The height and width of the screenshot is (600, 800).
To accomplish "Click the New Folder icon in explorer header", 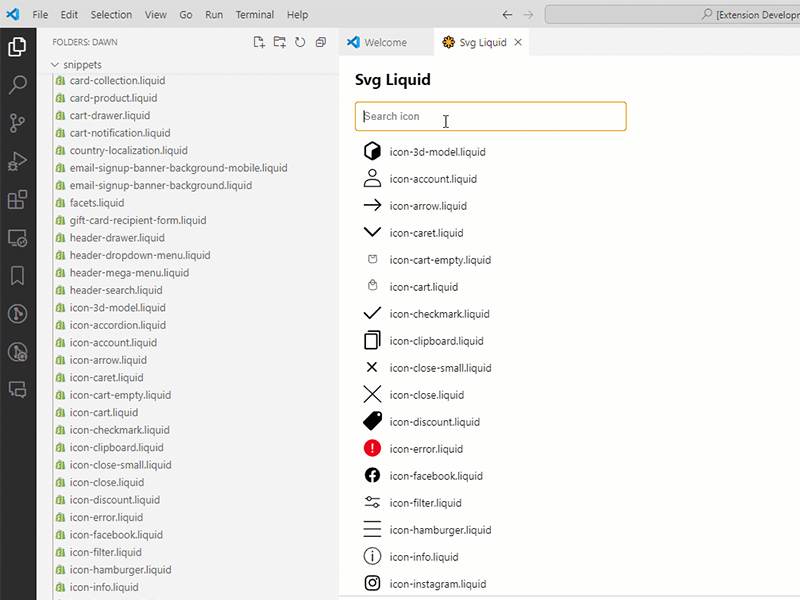I will [280, 42].
